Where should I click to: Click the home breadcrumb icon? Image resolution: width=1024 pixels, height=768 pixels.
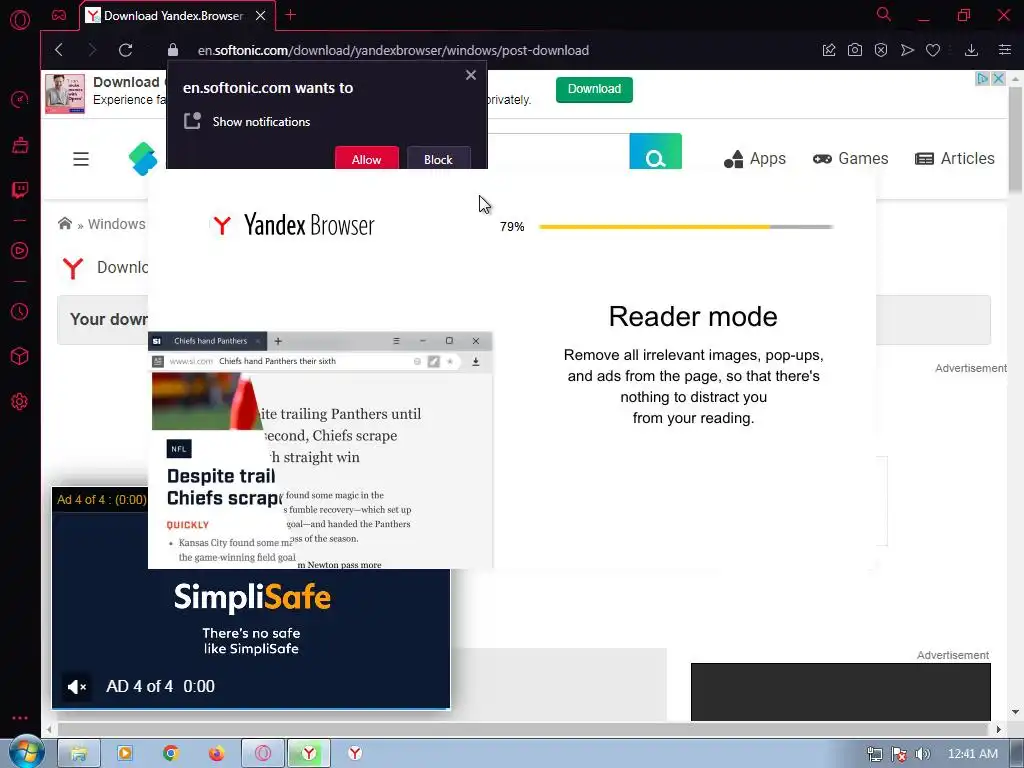pos(65,224)
